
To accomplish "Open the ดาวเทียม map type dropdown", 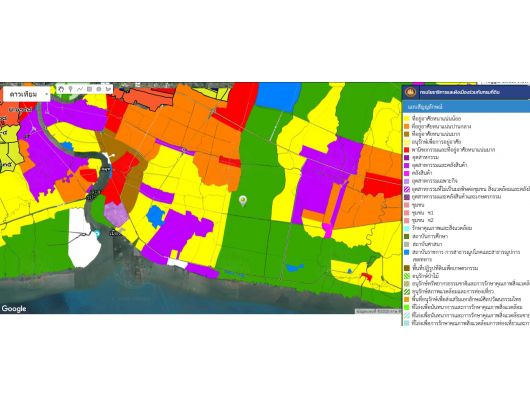I will point(27,94).
